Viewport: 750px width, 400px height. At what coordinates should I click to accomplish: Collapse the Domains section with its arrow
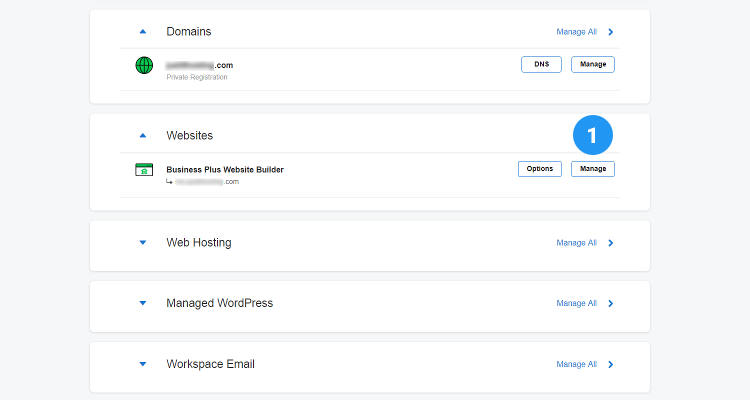click(x=143, y=32)
